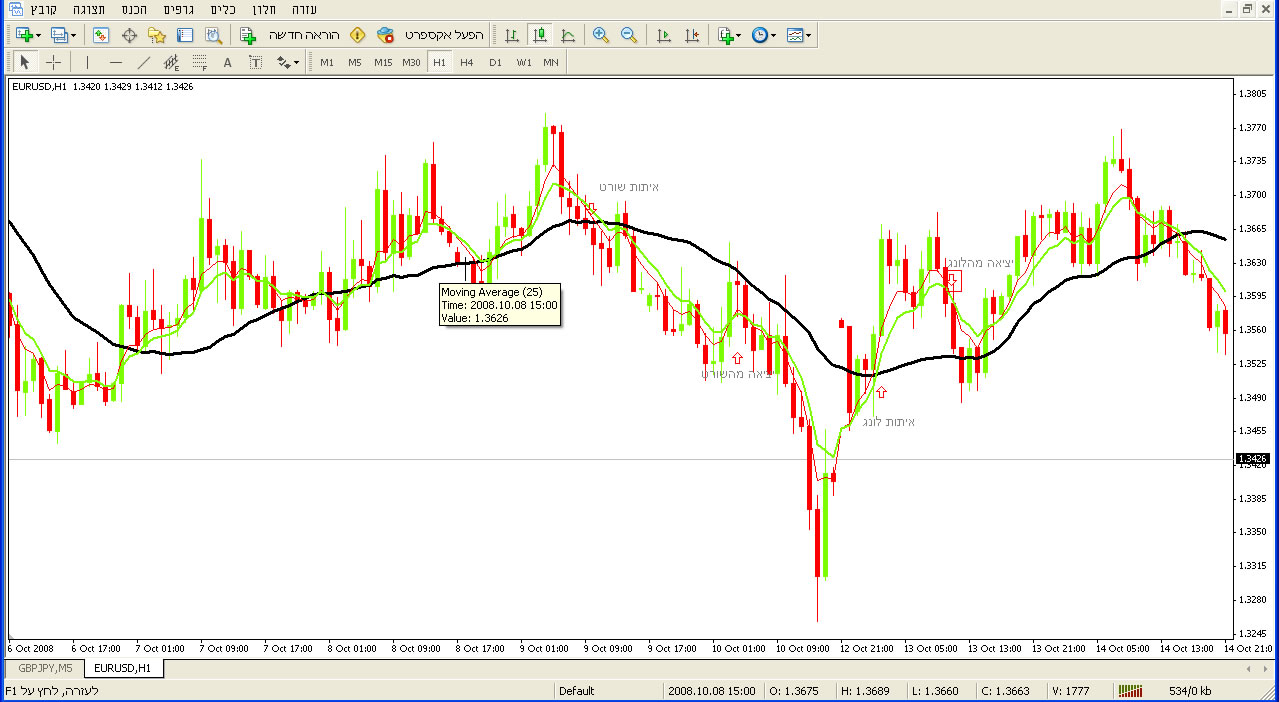1279x702 pixels.
Task: Select the H4 timeframe button
Action: click(x=467, y=62)
